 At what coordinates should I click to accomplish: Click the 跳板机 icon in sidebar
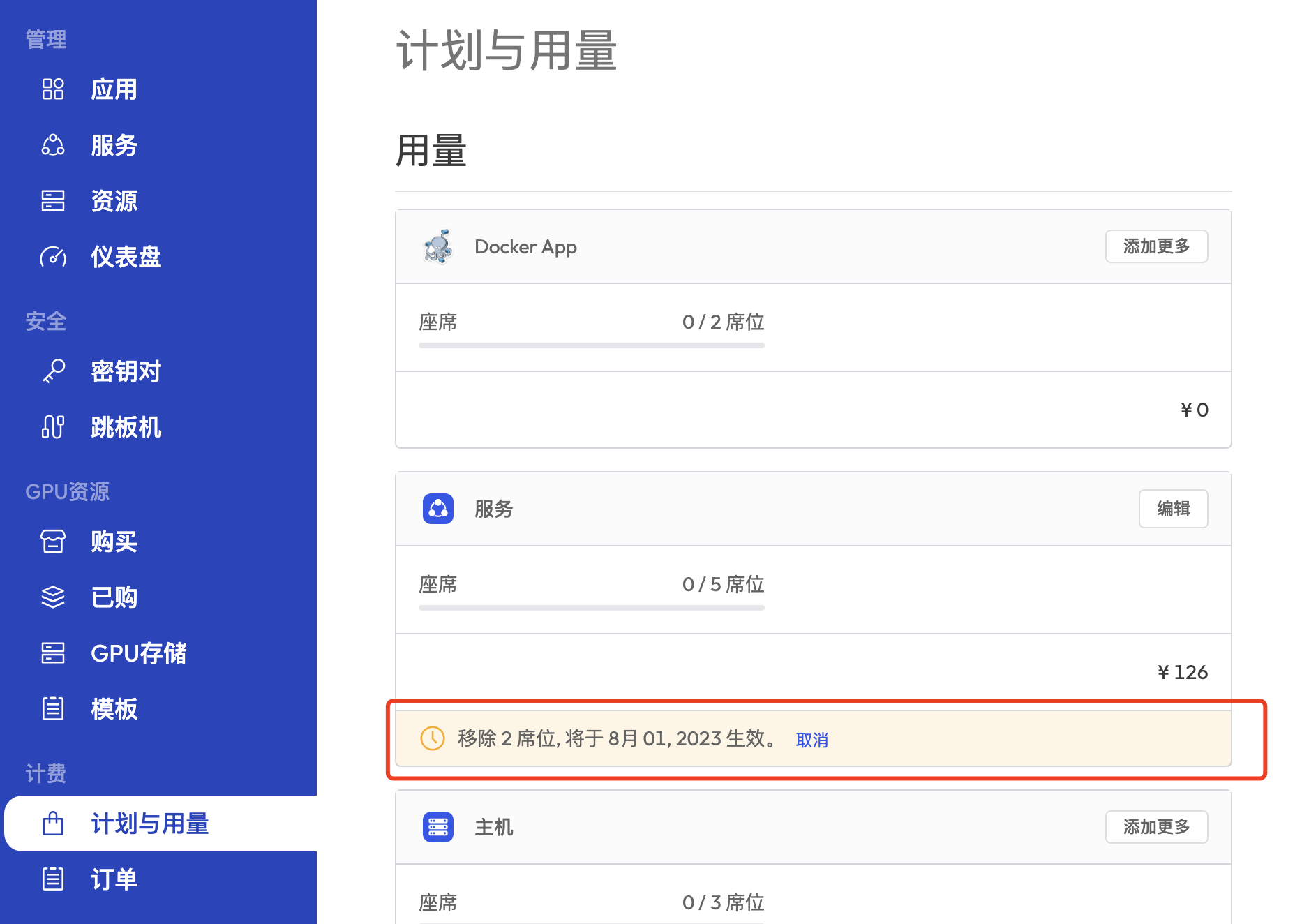point(53,427)
